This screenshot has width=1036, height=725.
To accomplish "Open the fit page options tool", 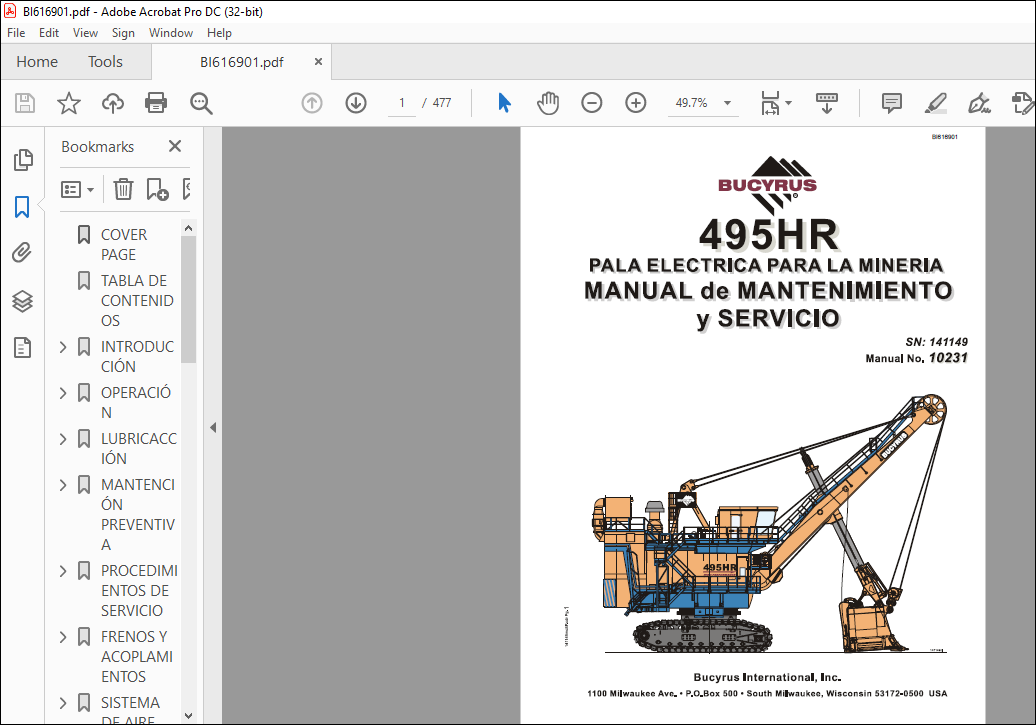I will (776, 103).
